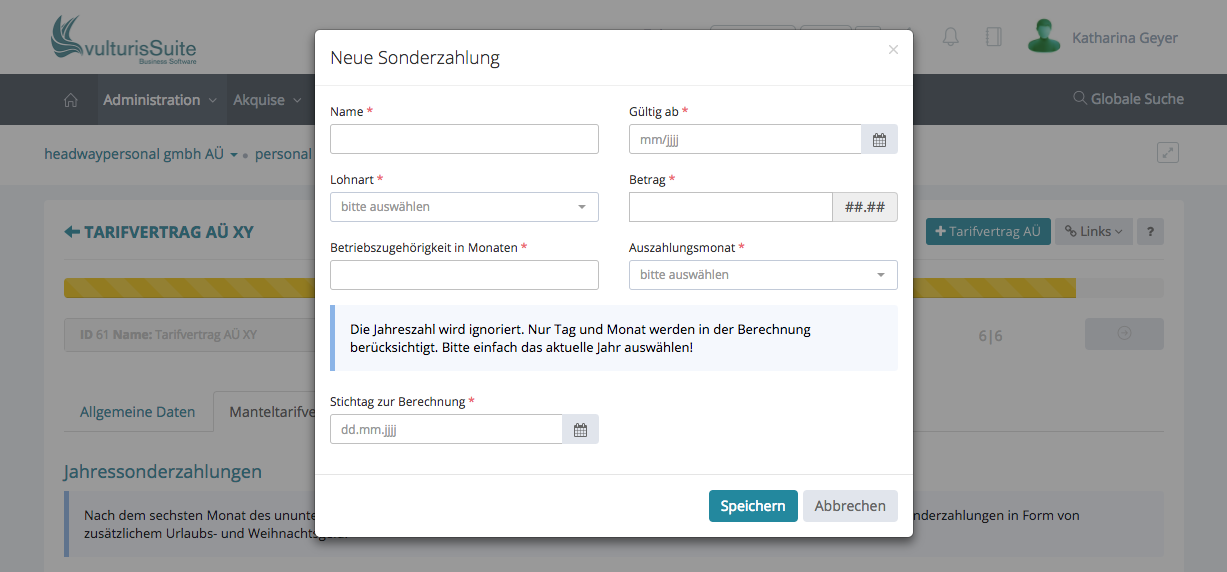
Task: Click the Katharina Geyer user avatar
Action: (x=1044, y=37)
